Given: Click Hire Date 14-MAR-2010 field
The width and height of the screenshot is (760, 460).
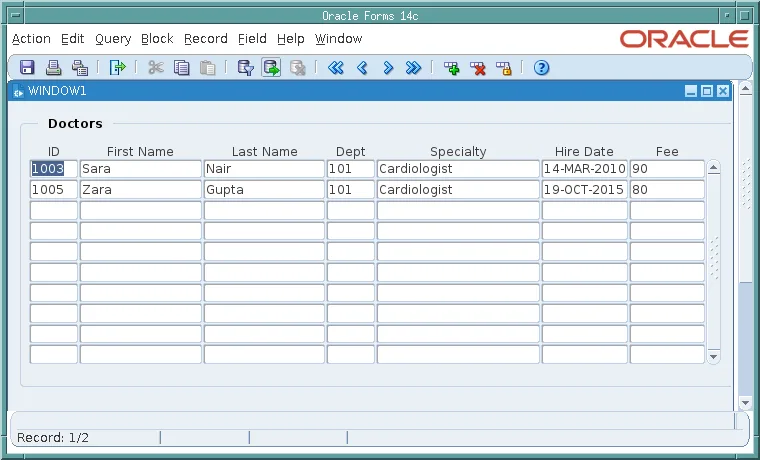Looking at the screenshot, I should tap(585, 169).
